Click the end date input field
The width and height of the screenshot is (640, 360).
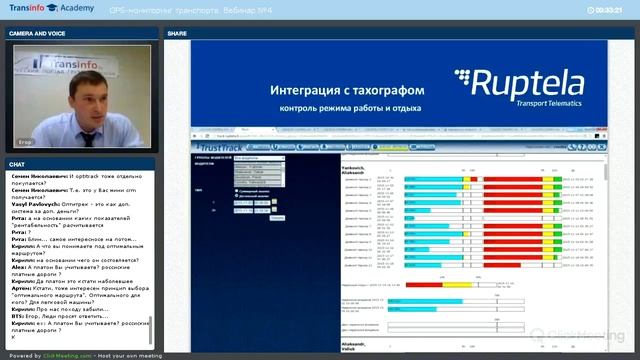pyautogui.click(x=243, y=211)
